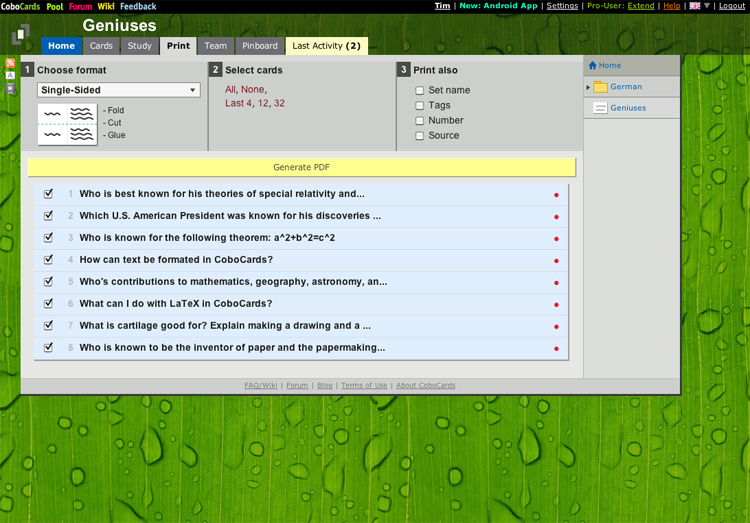Click the German folder icon
Viewport: 750px width, 523px height.
click(600, 87)
